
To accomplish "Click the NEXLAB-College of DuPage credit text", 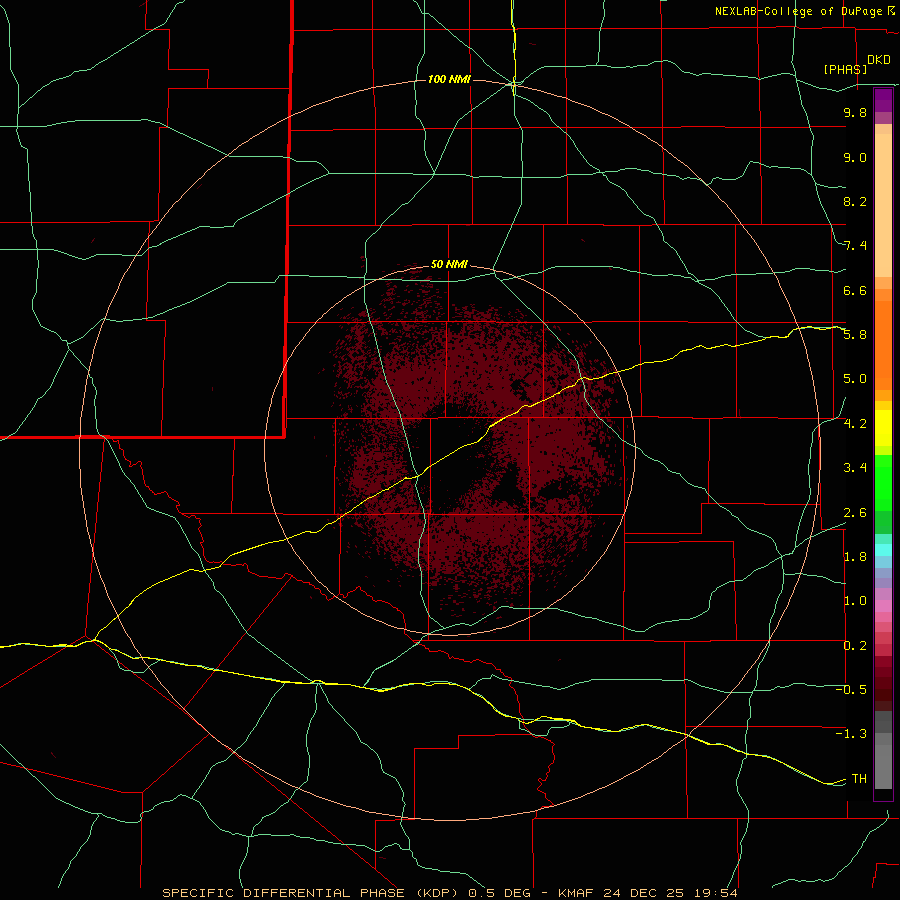I will [799, 11].
